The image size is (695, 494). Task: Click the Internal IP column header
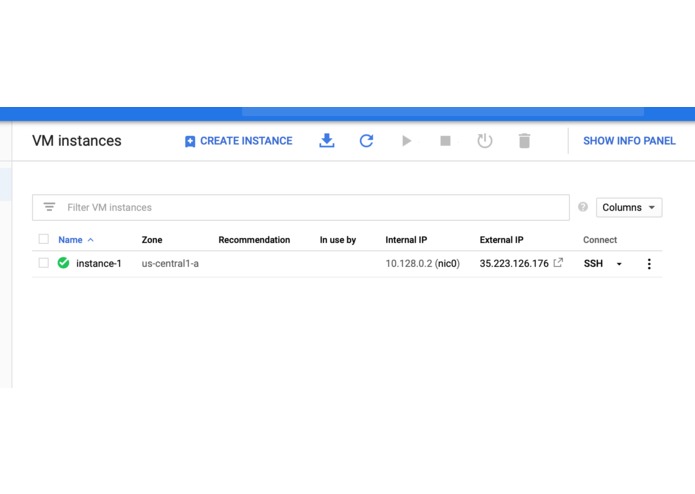(406, 240)
